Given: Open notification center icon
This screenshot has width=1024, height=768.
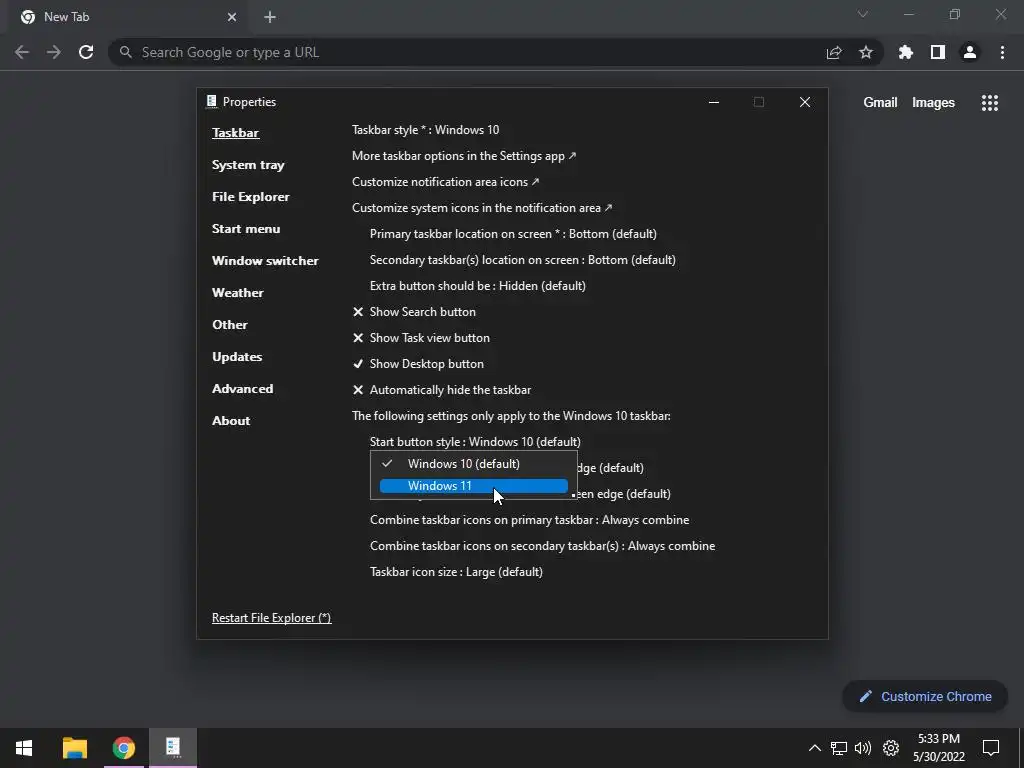Looking at the screenshot, I should click(991, 748).
